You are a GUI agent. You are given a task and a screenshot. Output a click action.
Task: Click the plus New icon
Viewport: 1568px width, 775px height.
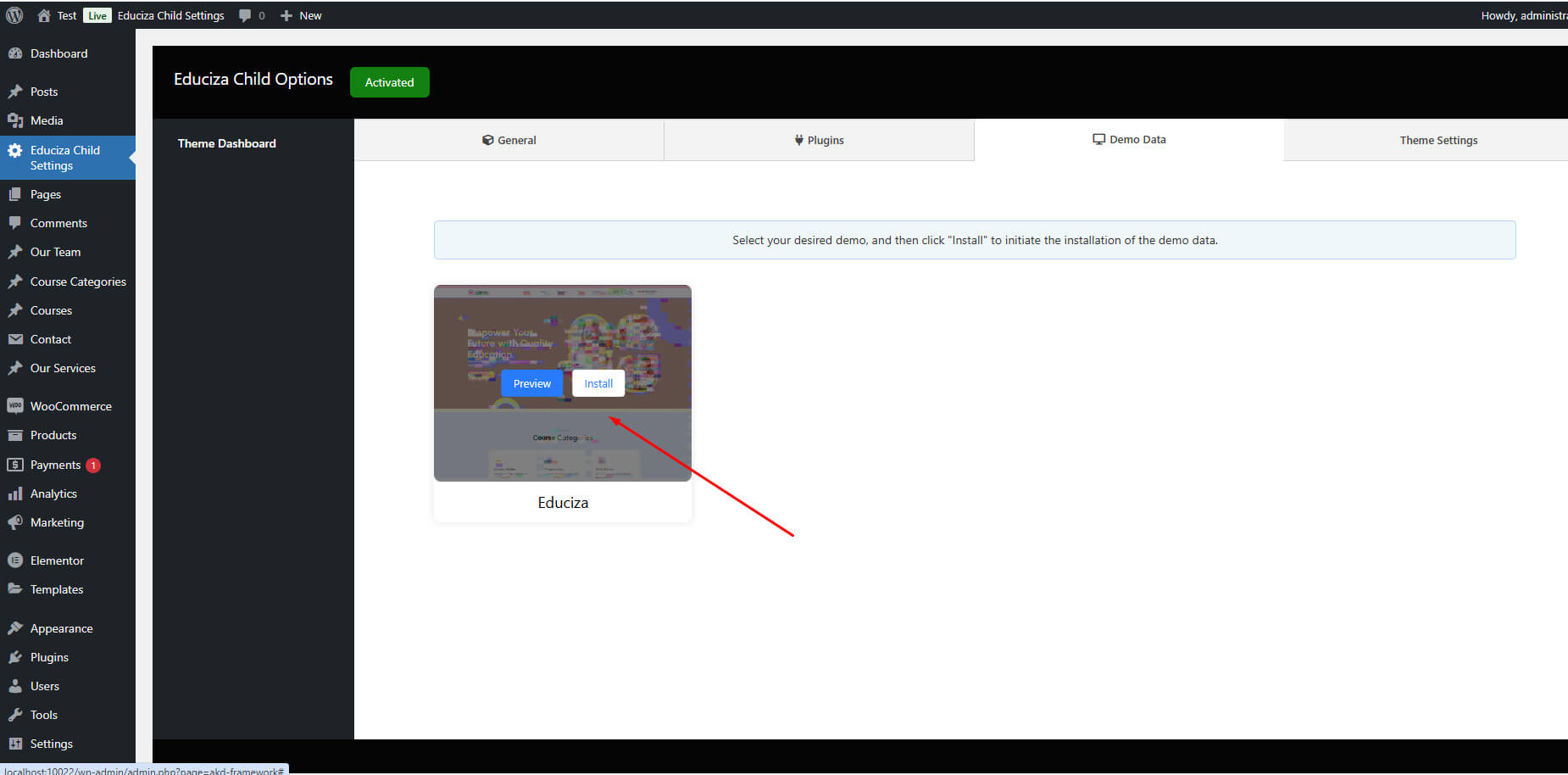tap(286, 15)
